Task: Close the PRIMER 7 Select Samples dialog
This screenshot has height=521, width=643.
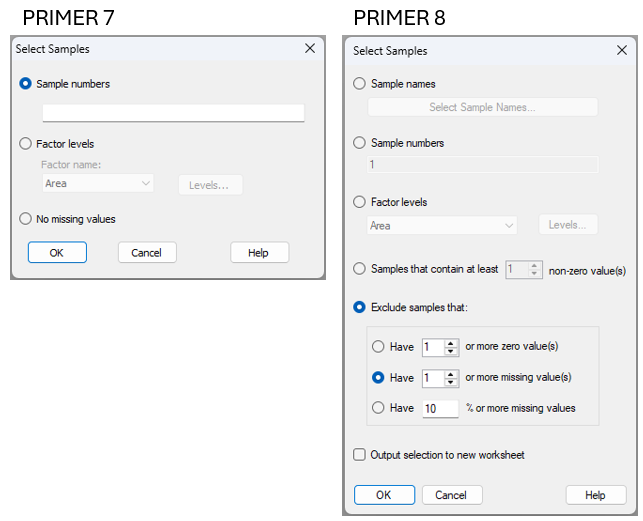Action: tap(309, 48)
